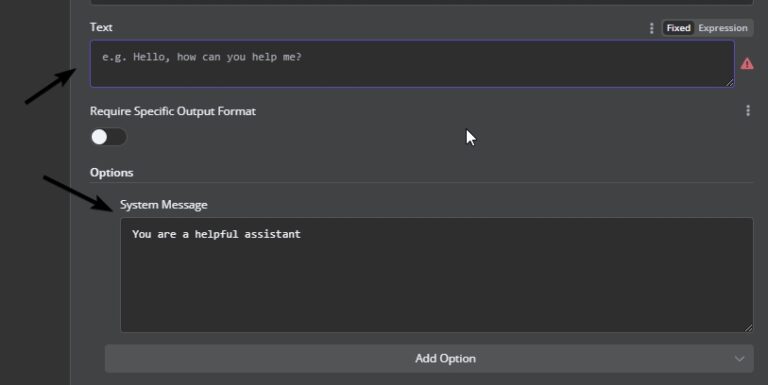The height and width of the screenshot is (385, 768).
Task: Expand the Add Option dropdown
Action: point(429,359)
